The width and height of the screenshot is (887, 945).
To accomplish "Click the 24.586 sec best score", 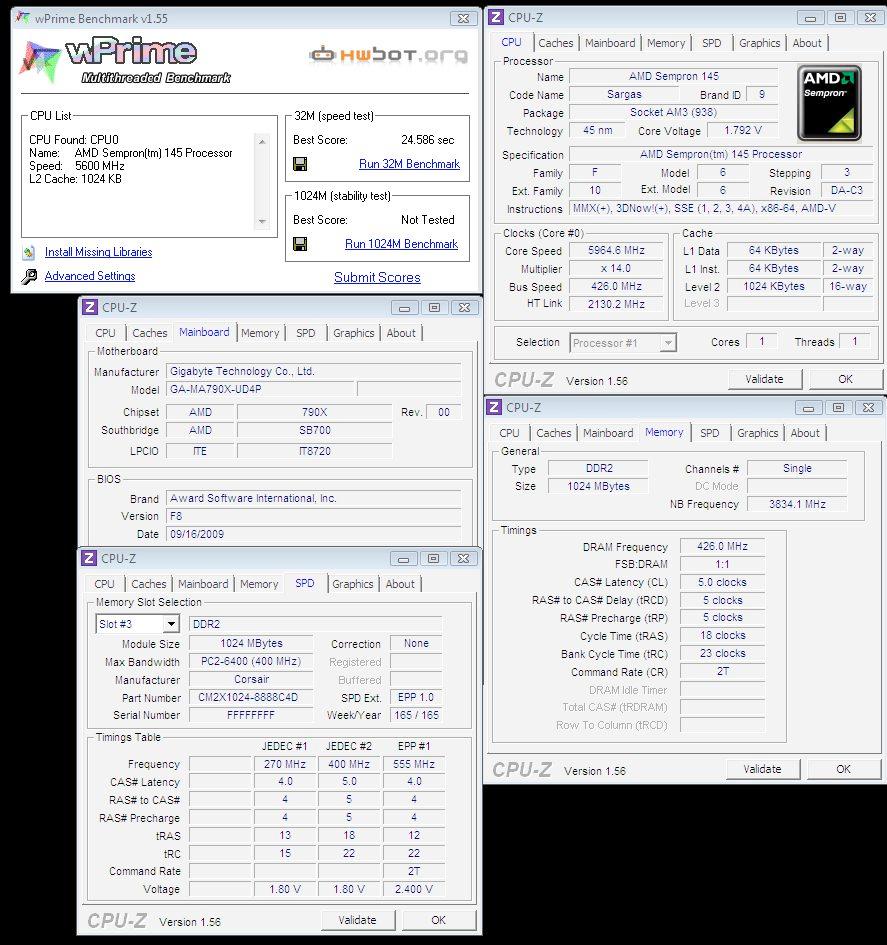I will point(428,140).
